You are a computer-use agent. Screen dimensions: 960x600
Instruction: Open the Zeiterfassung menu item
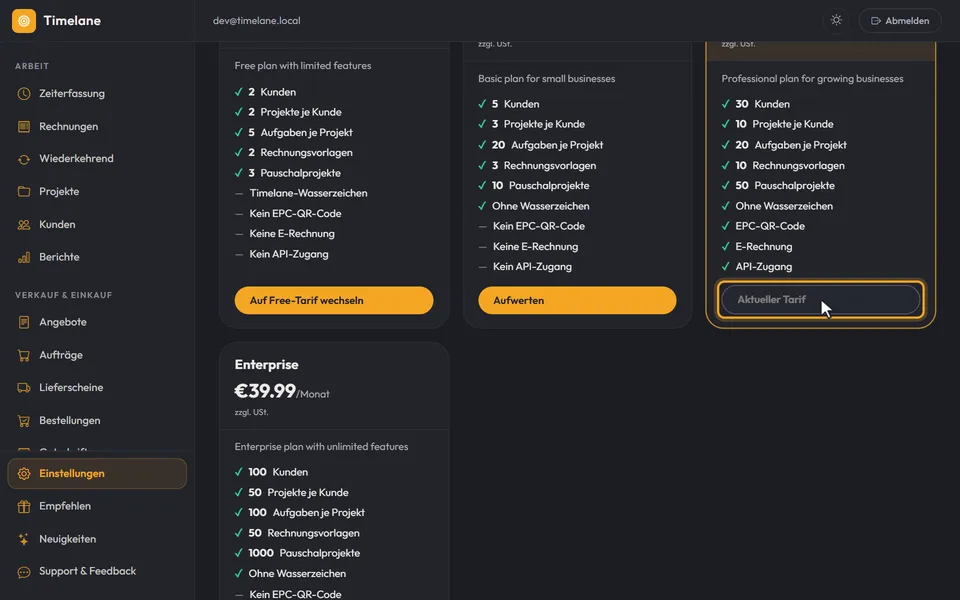[x=97, y=94]
